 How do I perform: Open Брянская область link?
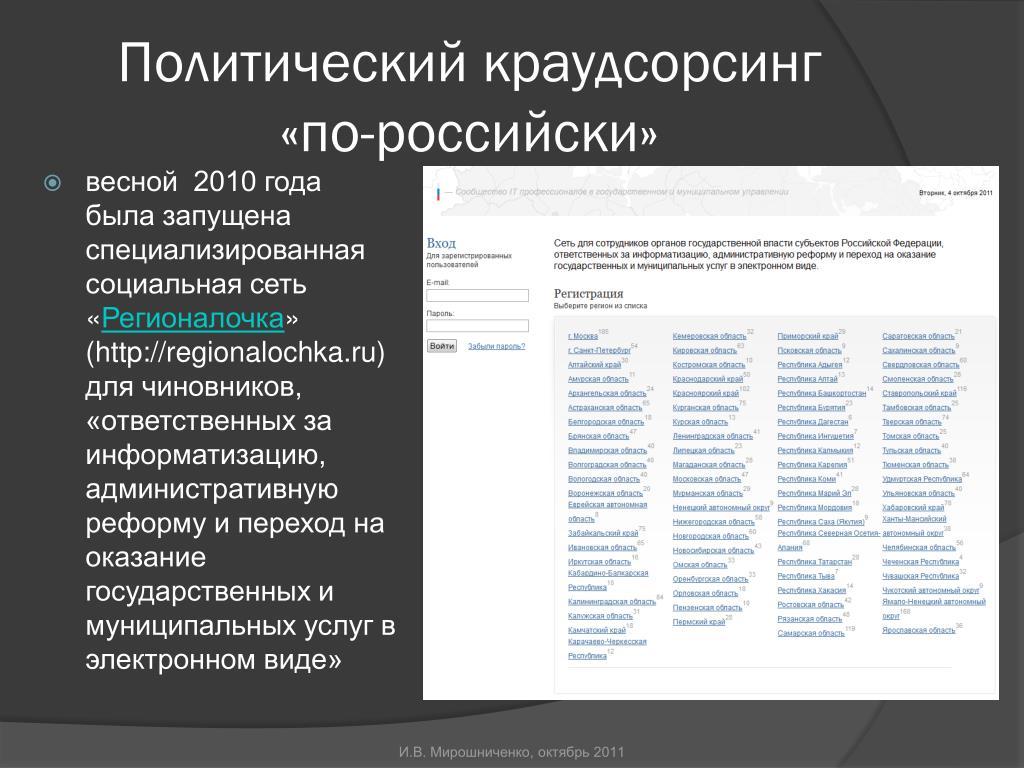pyautogui.click(x=598, y=436)
